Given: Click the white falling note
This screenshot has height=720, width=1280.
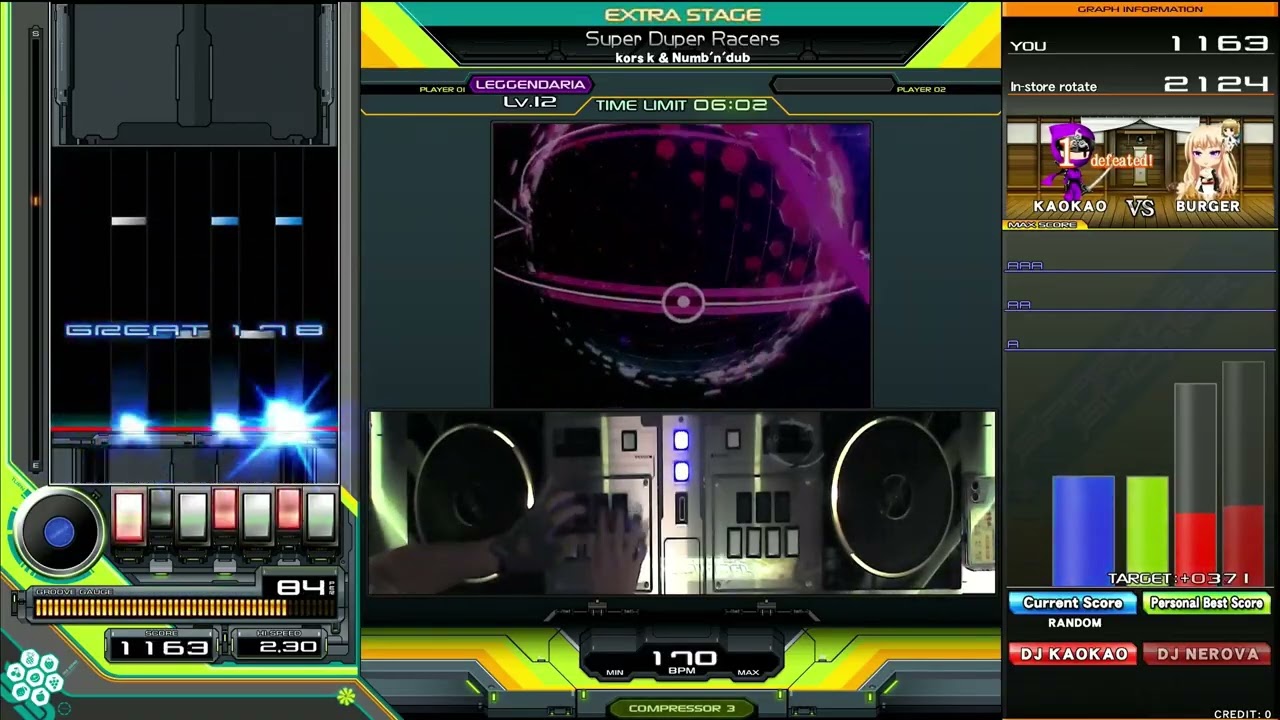Looking at the screenshot, I should (129, 221).
